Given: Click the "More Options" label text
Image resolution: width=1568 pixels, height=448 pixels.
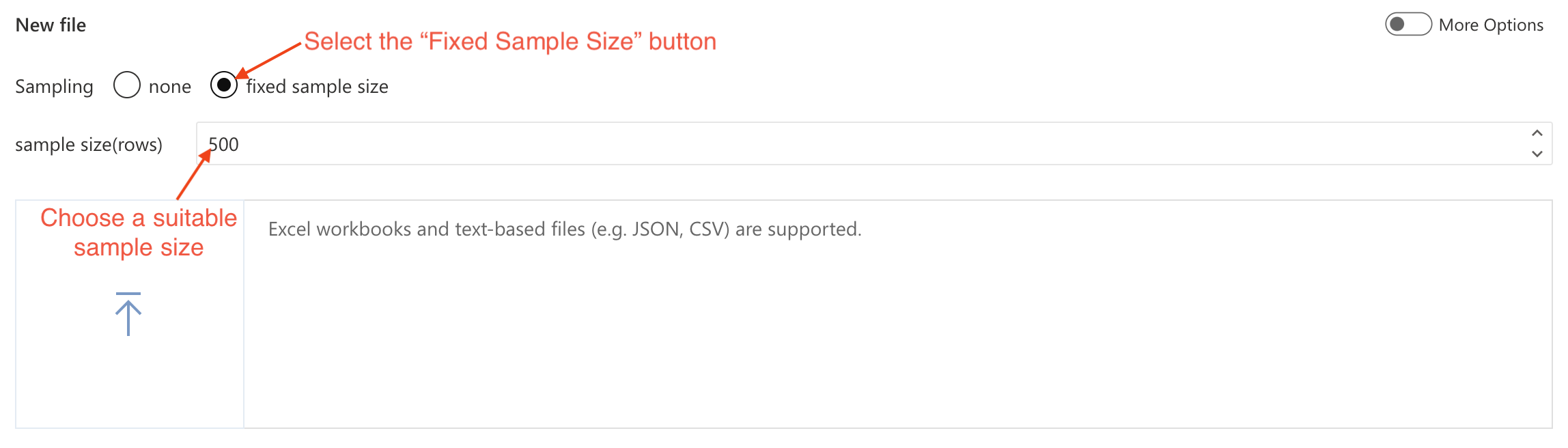Looking at the screenshot, I should tap(1491, 25).
